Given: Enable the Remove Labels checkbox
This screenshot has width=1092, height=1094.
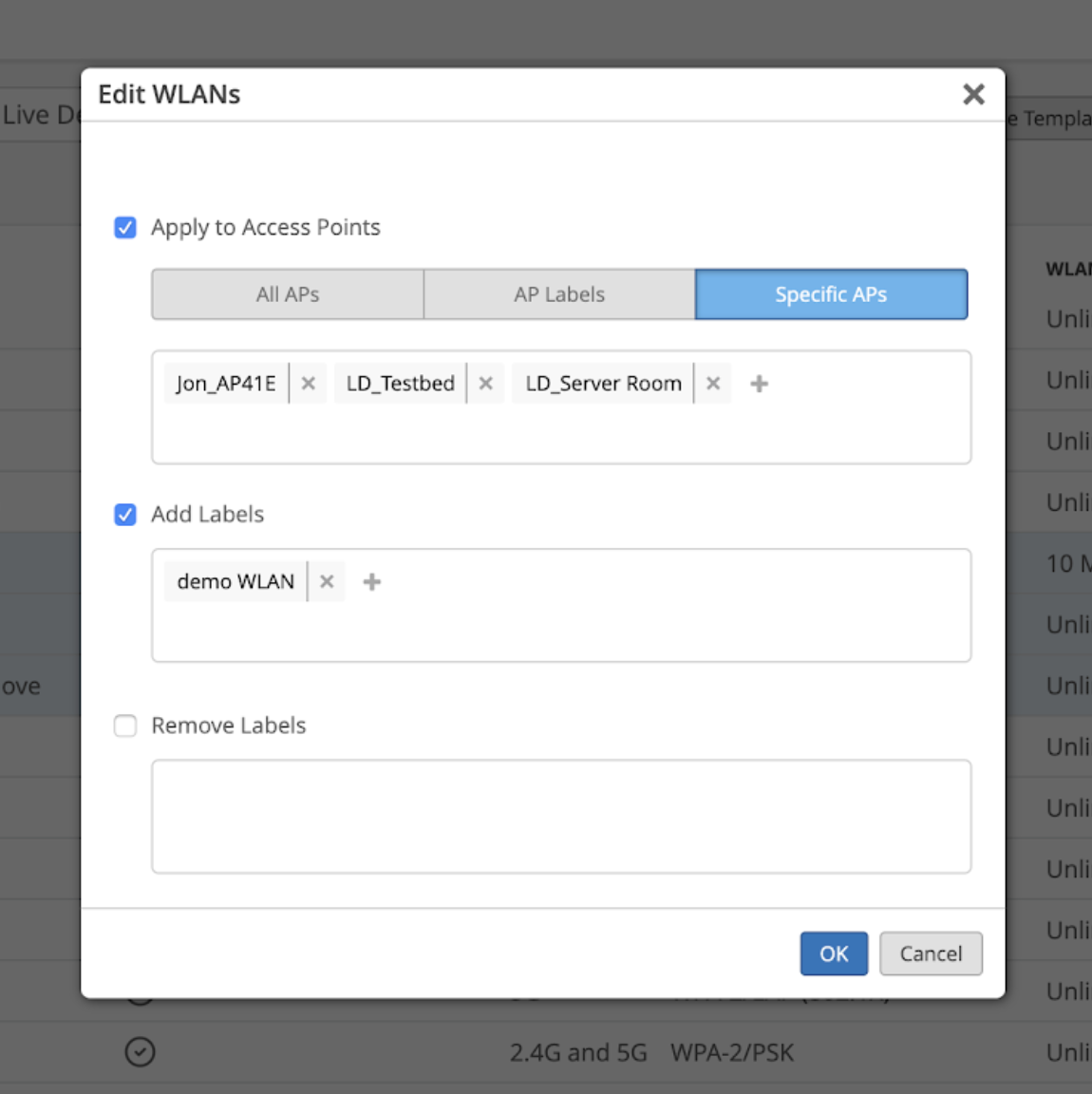Looking at the screenshot, I should pyautogui.click(x=125, y=726).
